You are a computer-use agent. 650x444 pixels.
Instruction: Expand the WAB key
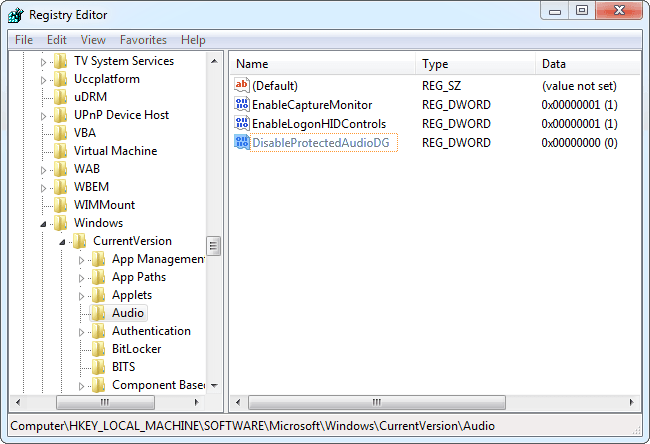[x=43, y=170]
